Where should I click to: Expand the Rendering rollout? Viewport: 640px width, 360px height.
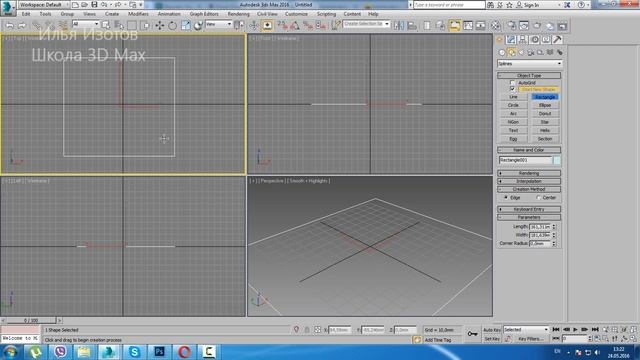point(529,173)
